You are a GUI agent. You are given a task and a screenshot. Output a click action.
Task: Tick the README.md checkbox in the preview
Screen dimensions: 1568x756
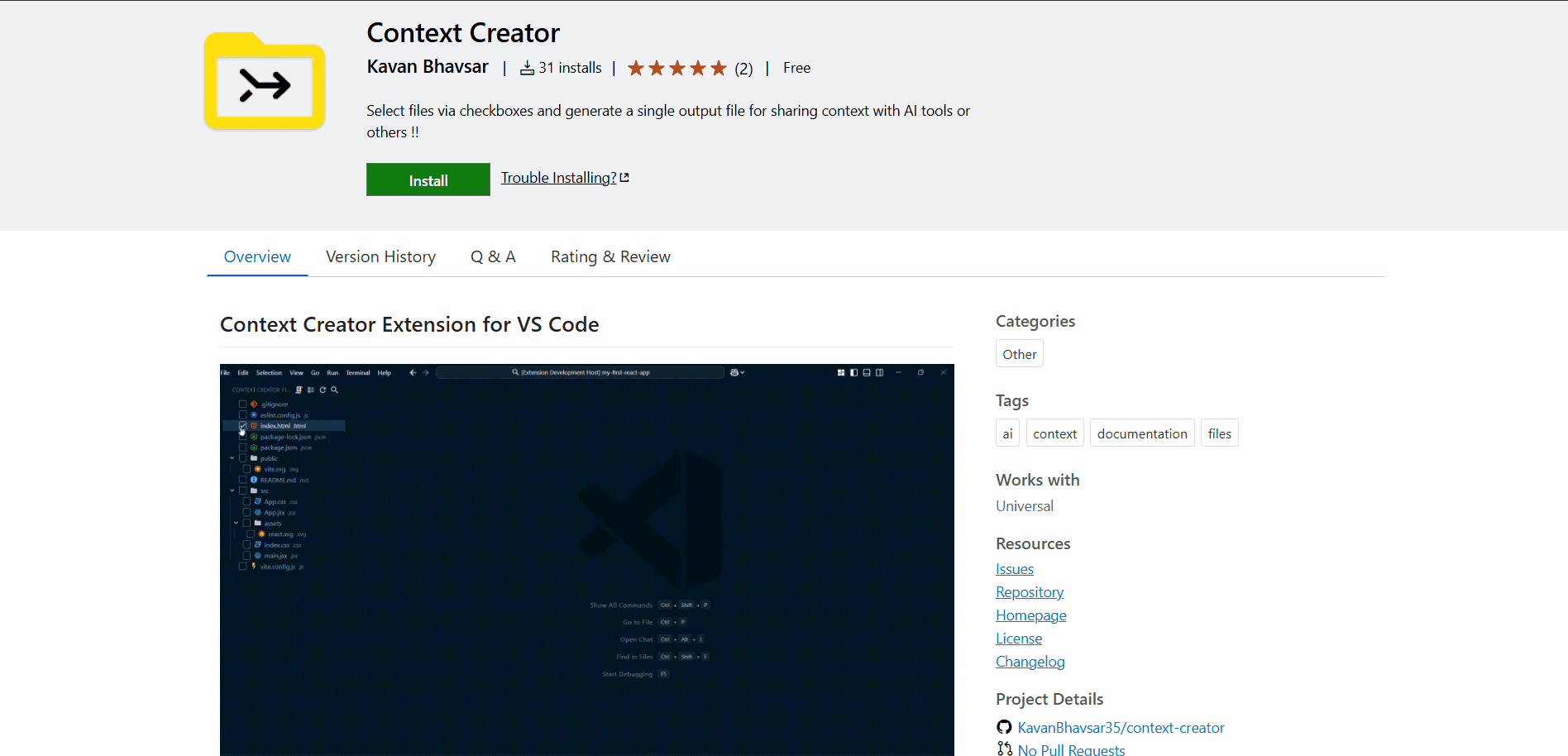[242, 480]
